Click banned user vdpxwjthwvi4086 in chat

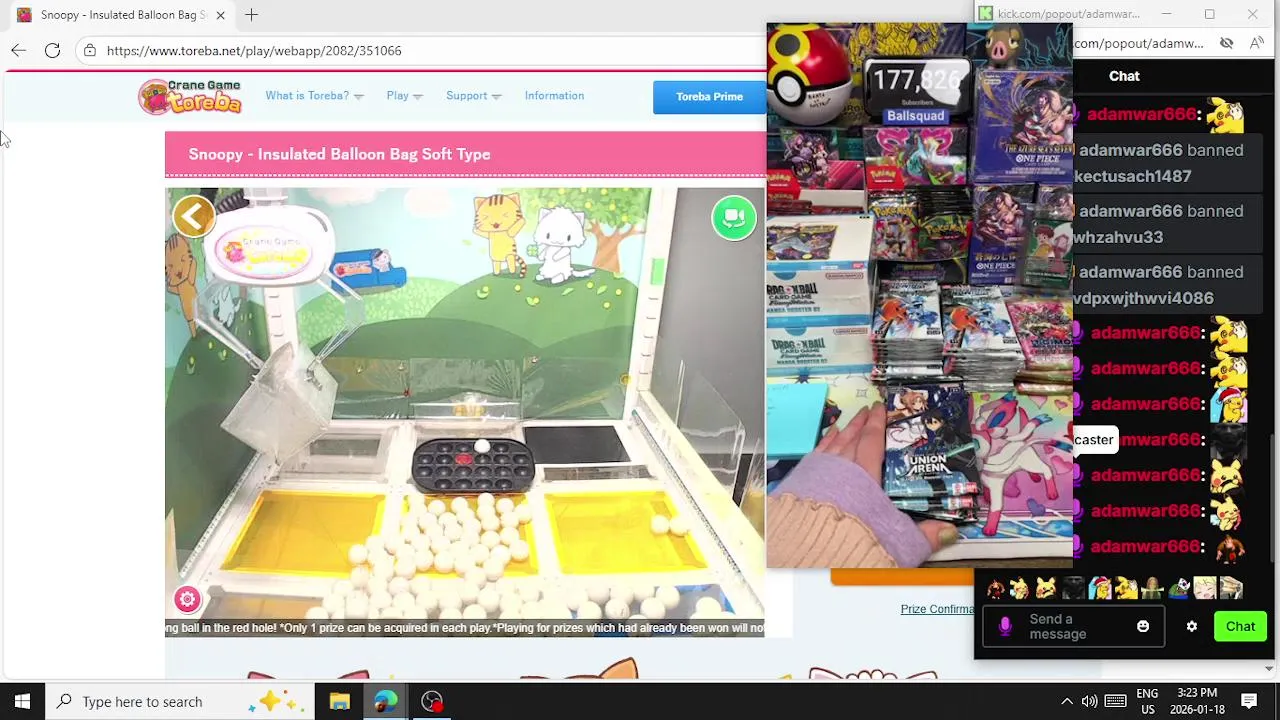pos(1144,298)
